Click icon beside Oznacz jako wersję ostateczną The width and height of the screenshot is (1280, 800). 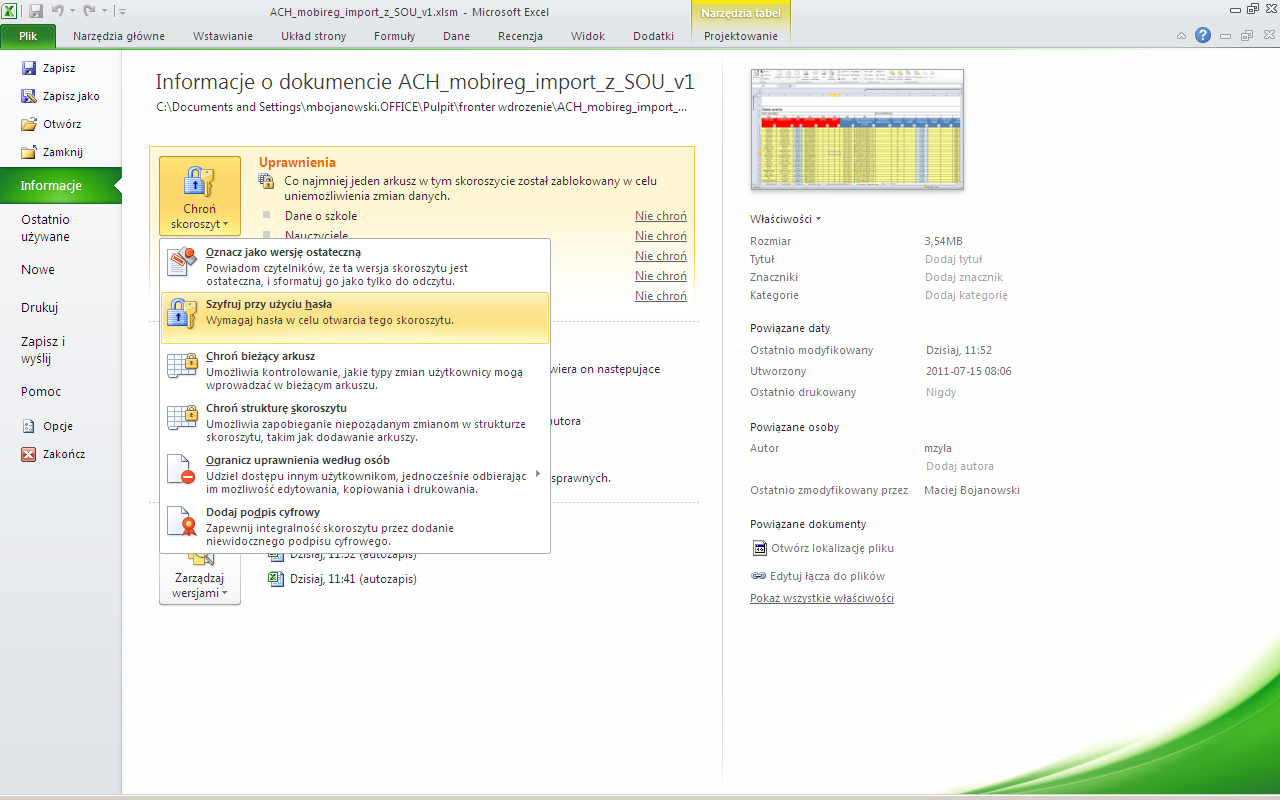[182, 261]
